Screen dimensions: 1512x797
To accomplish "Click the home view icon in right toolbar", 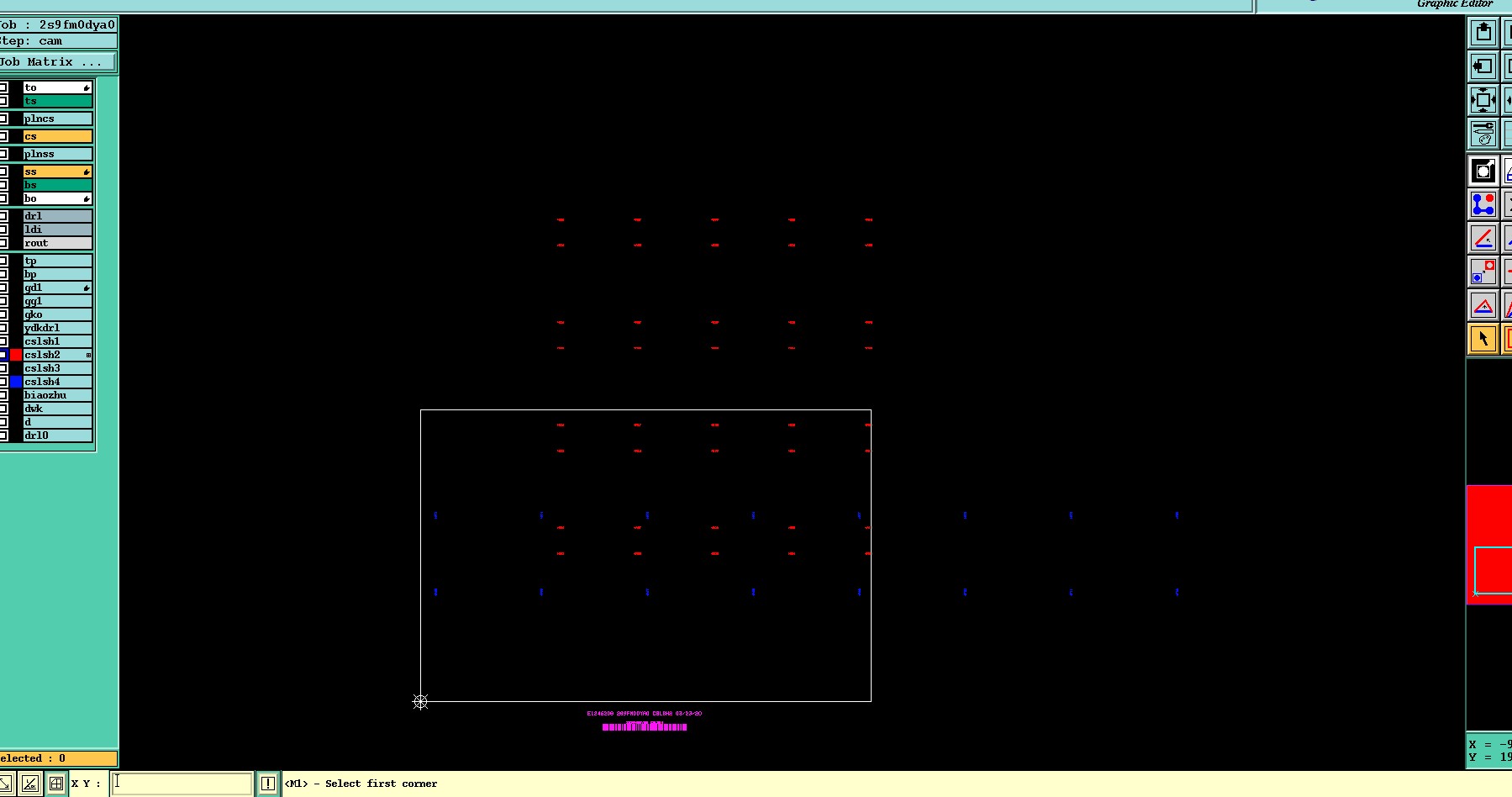I will click(x=1483, y=33).
